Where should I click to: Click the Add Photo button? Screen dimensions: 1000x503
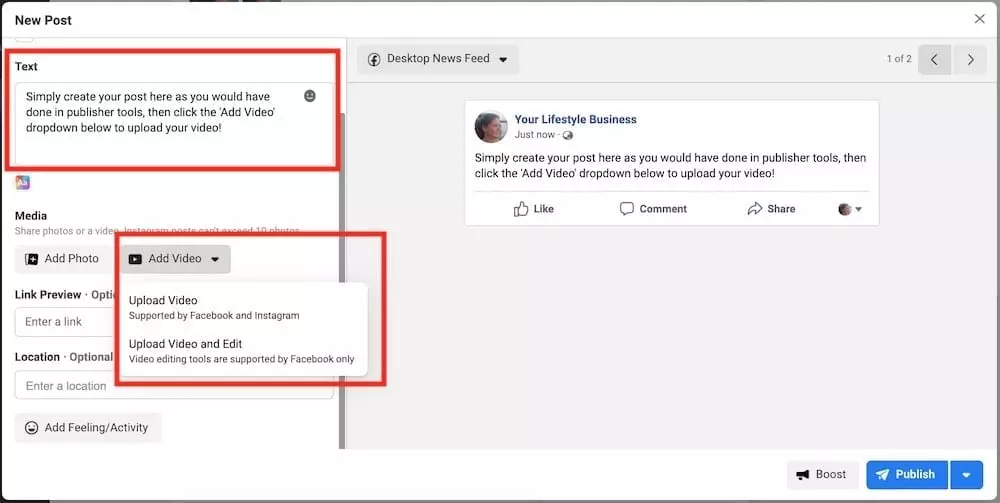[x=62, y=259]
